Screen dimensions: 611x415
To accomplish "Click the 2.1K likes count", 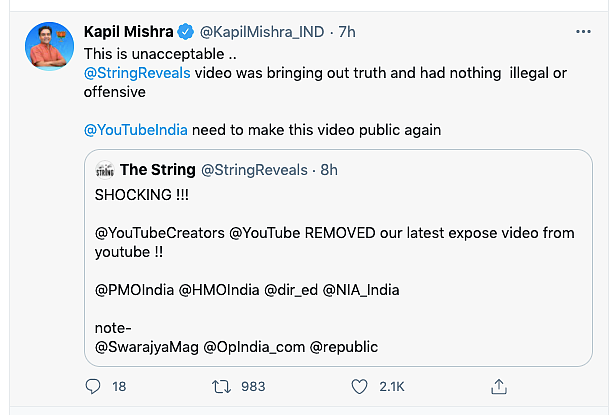I will [391, 386].
